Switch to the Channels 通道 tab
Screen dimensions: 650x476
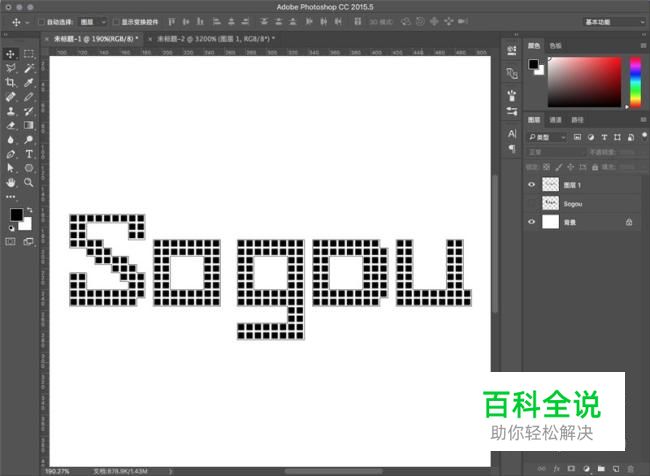click(x=555, y=120)
